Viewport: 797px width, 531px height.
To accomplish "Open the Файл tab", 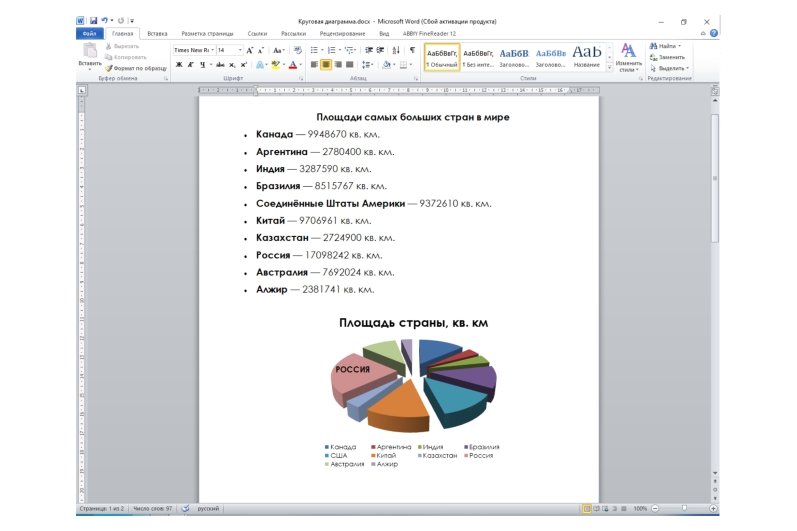I will (x=89, y=34).
